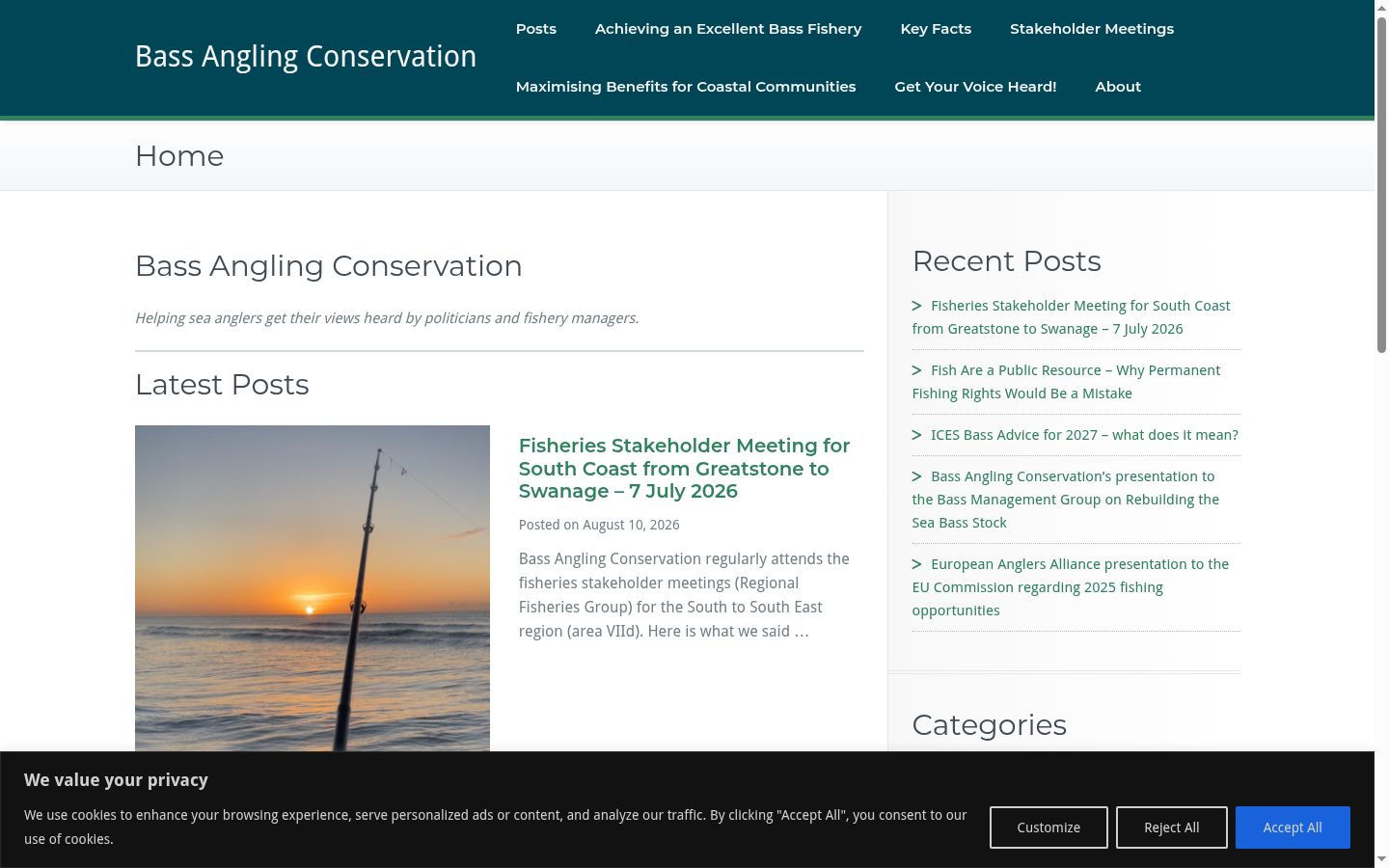Open the Posts menu item
Screen dimensions: 1389x868
coord(535,29)
